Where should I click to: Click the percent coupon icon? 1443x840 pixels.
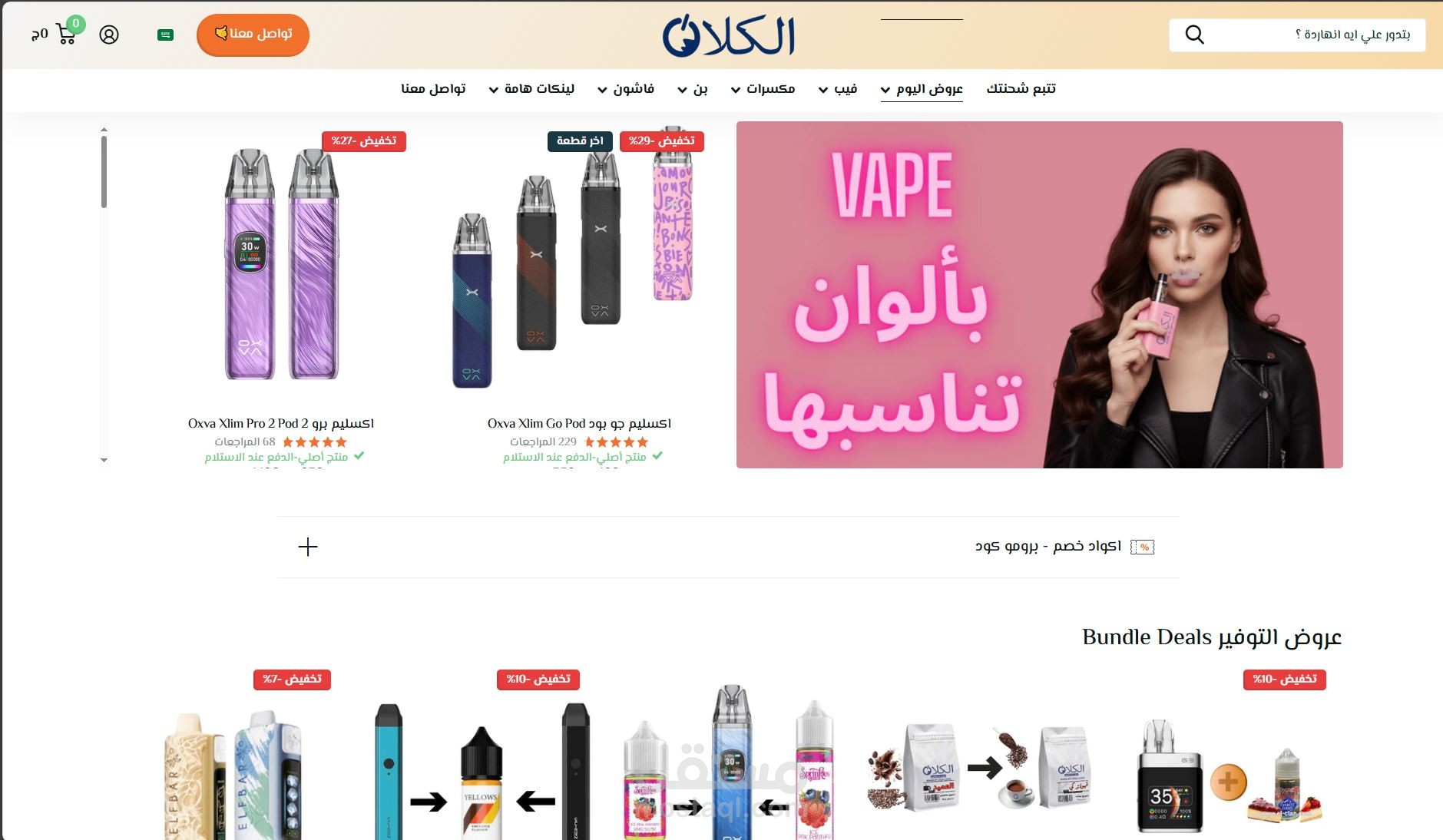[x=1143, y=547]
